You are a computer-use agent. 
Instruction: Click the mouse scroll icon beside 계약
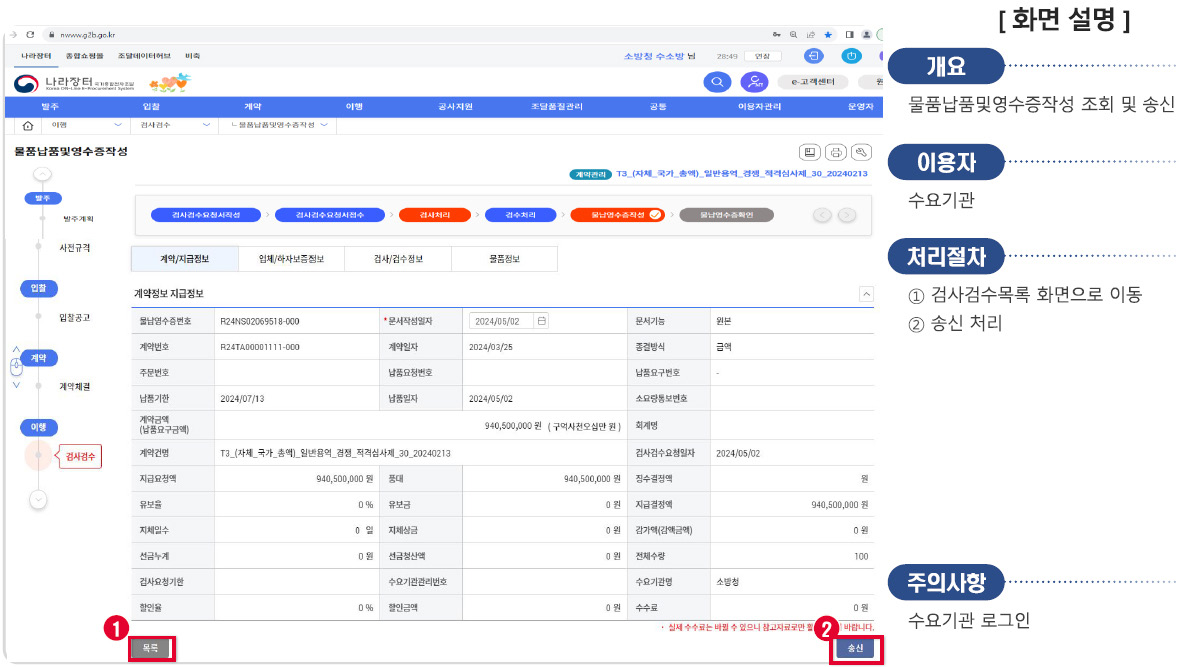pyautogui.click(x=17, y=367)
